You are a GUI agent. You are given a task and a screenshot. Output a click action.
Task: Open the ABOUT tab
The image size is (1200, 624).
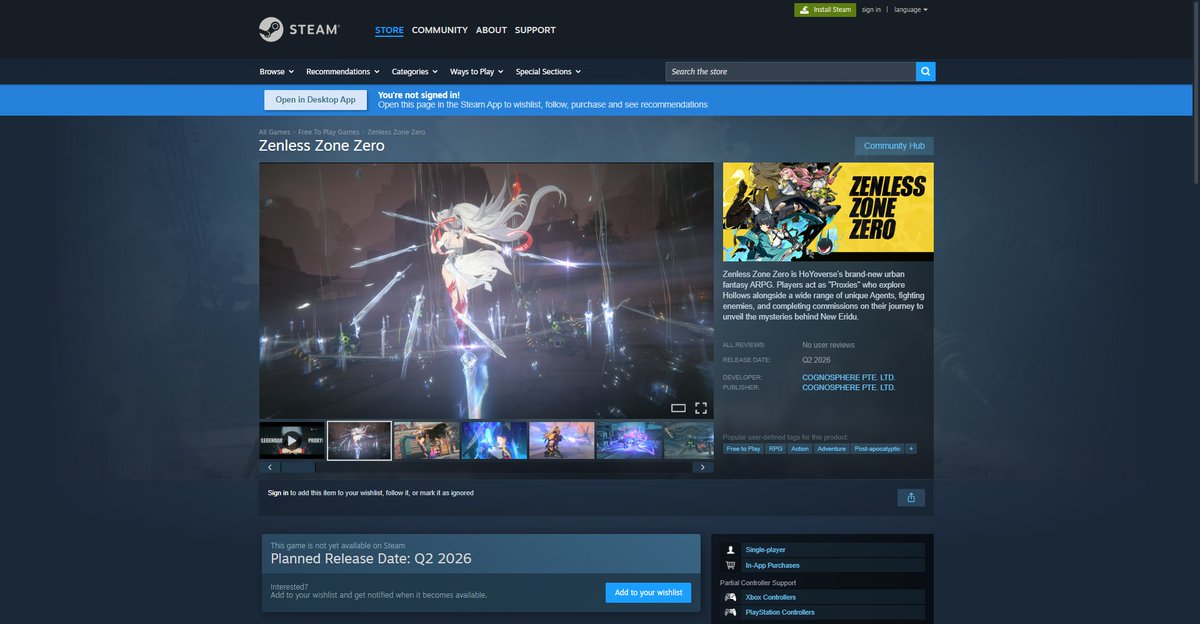point(491,30)
